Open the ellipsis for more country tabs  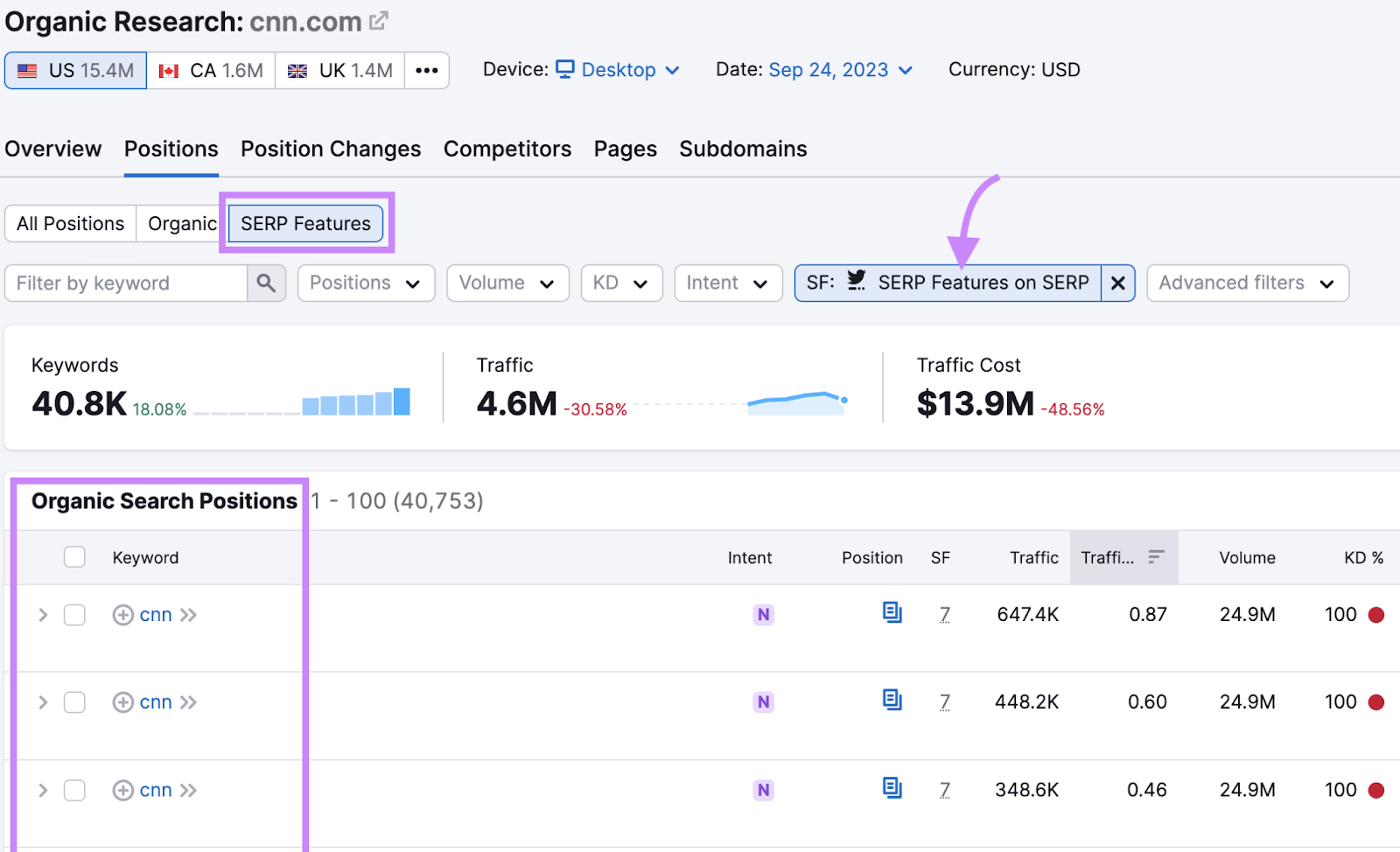(x=426, y=69)
